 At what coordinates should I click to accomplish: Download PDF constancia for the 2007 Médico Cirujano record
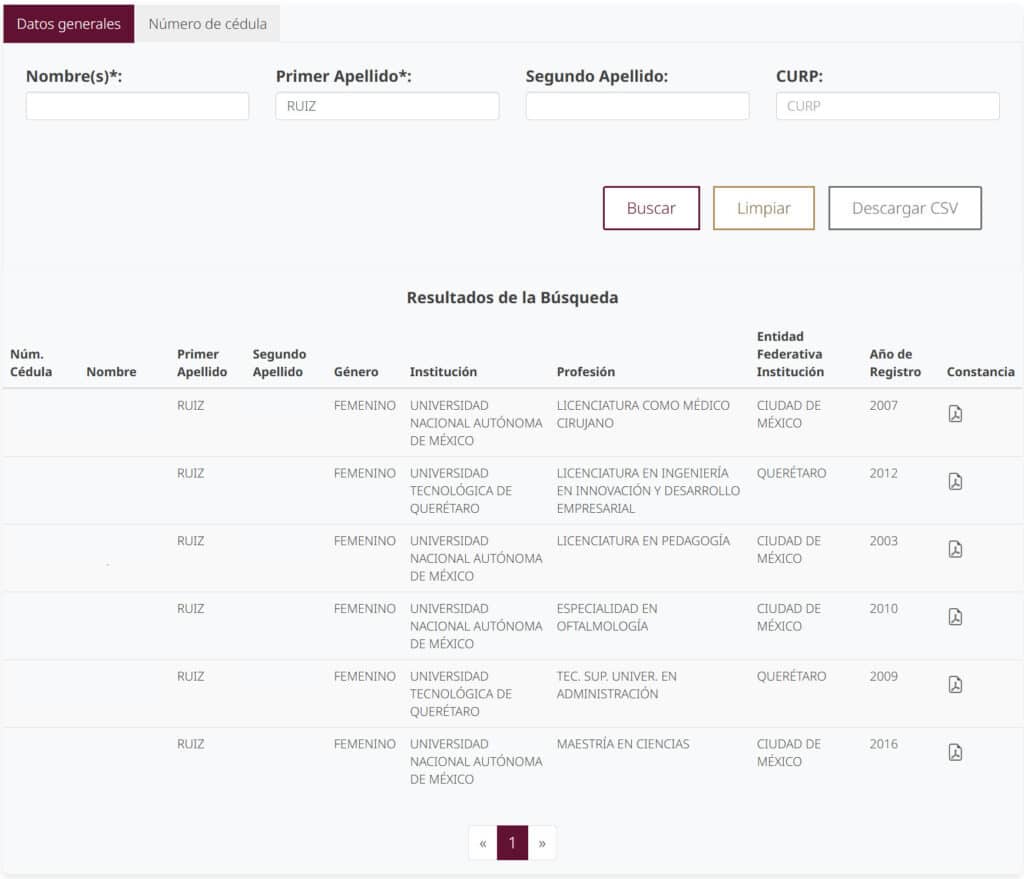[x=956, y=413]
